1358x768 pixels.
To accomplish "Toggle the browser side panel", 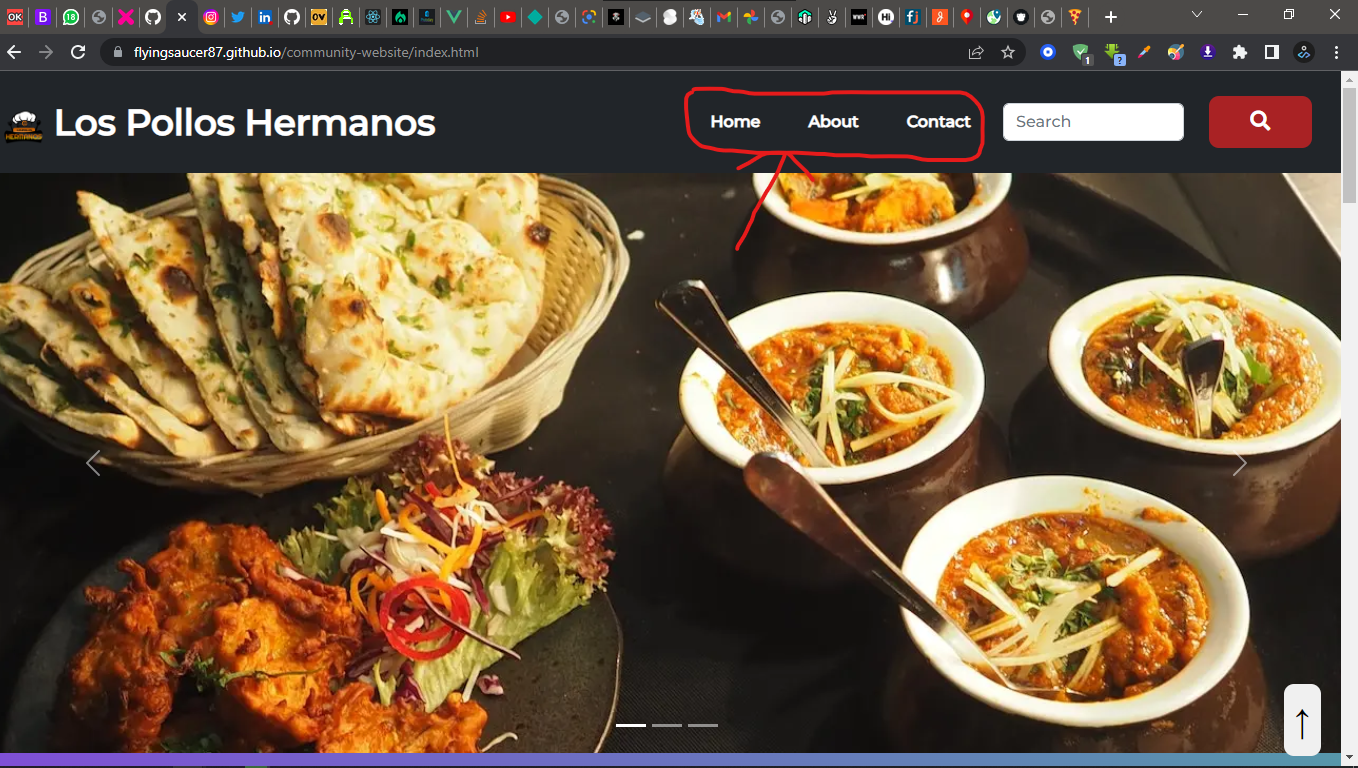I will pyautogui.click(x=1270, y=51).
